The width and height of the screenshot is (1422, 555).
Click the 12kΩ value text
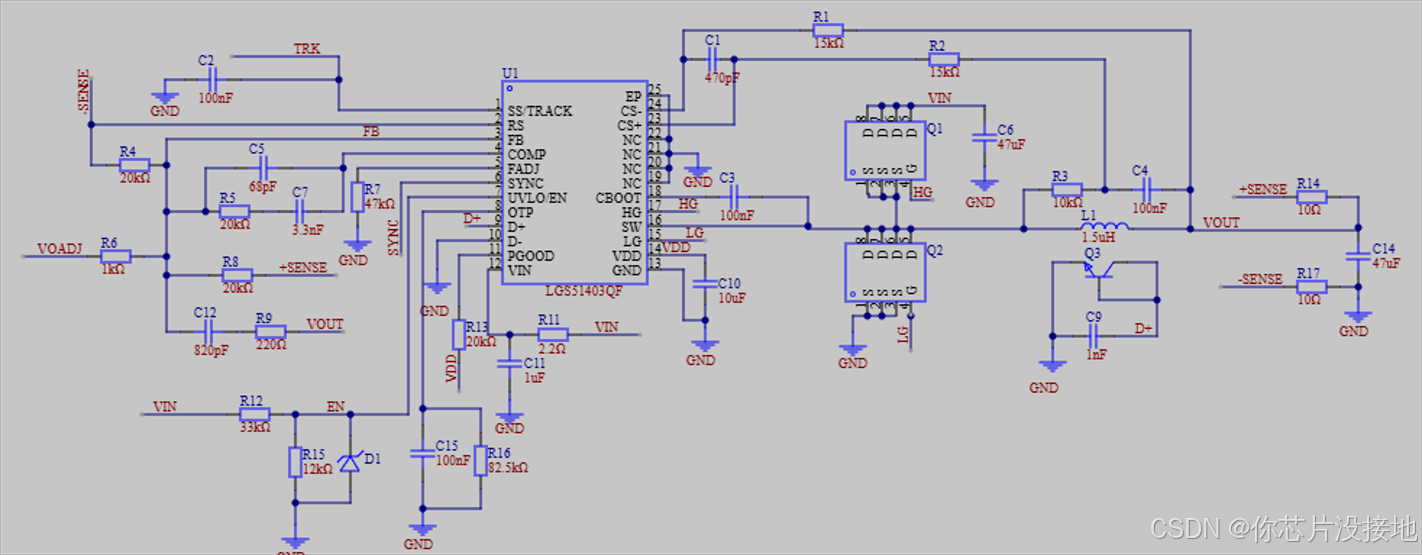pyautogui.click(x=317, y=469)
